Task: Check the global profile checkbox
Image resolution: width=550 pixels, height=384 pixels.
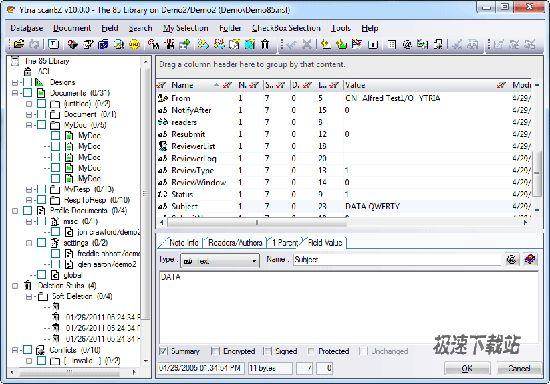Action: tap(41, 275)
